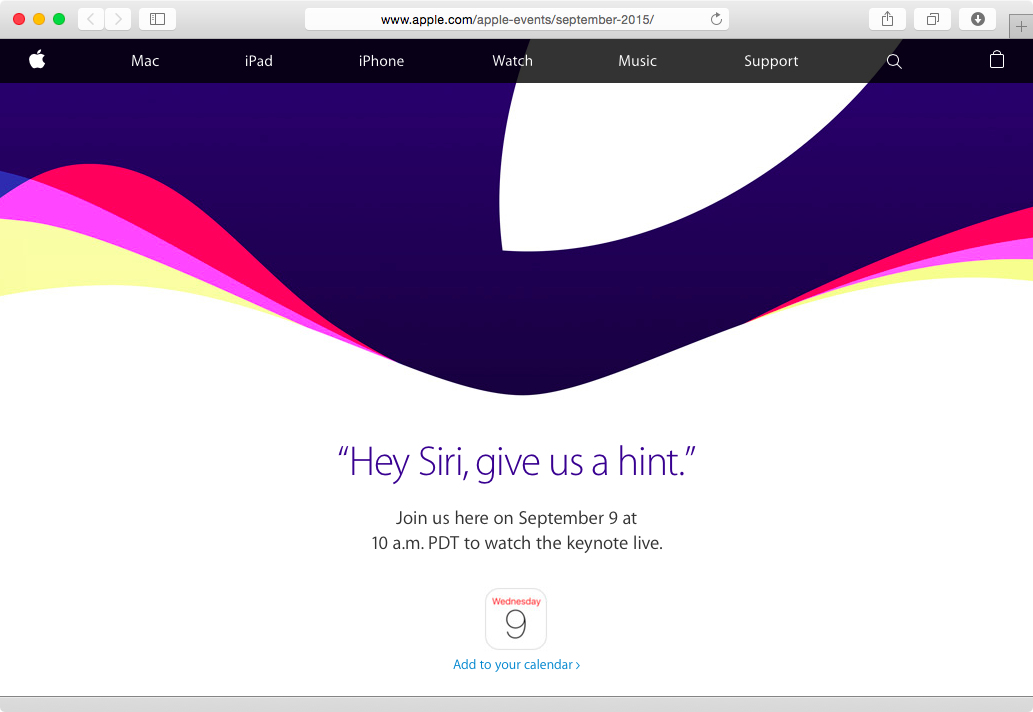Click "Join us here on September 9 at" text
This screenshot has width=1033, height=712.
point(516,518)
